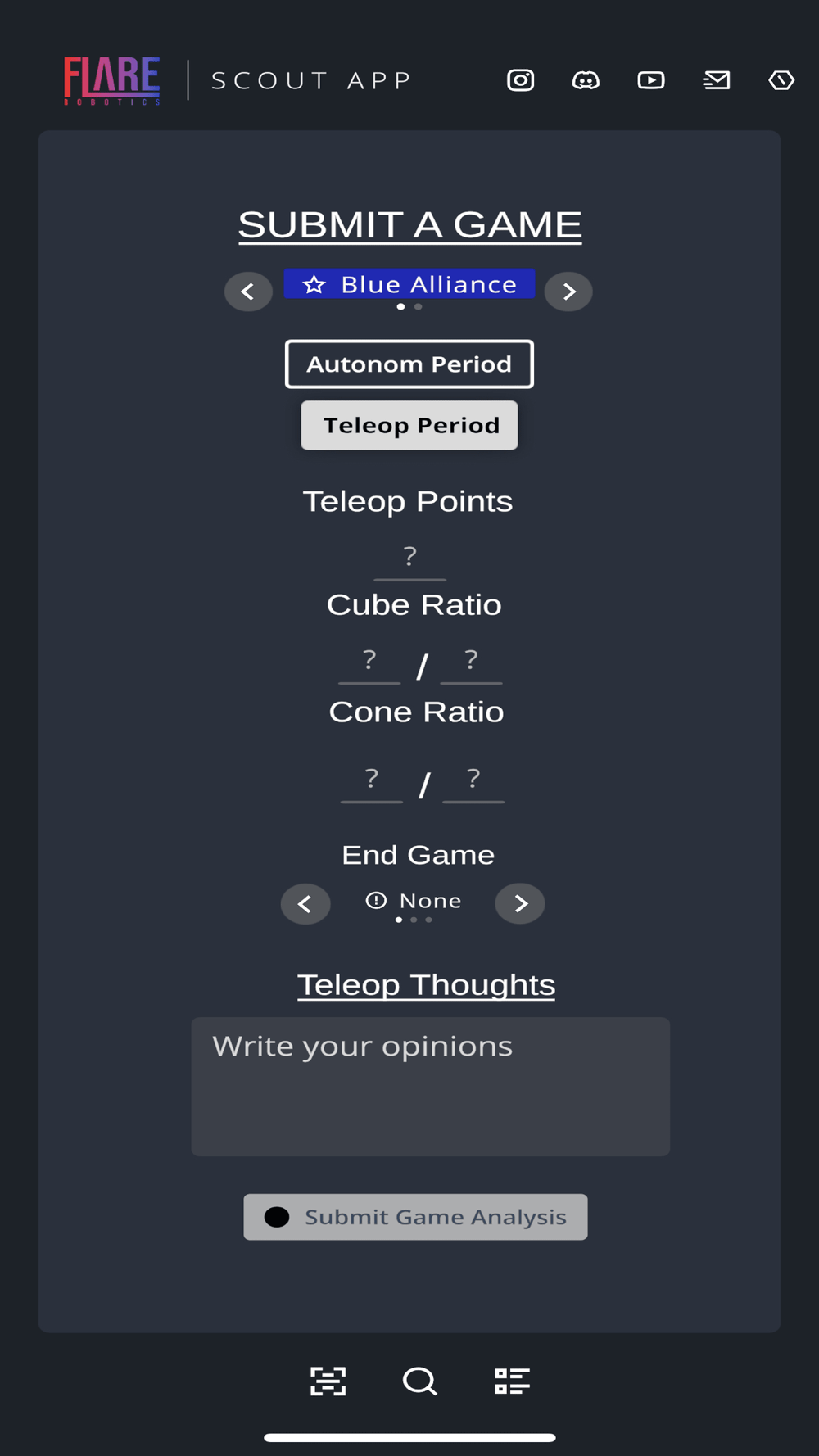The width and height of the screenshot is (819, 1456).
Task: Open the Instagram icon link
Action: click(x=520, y=80)
